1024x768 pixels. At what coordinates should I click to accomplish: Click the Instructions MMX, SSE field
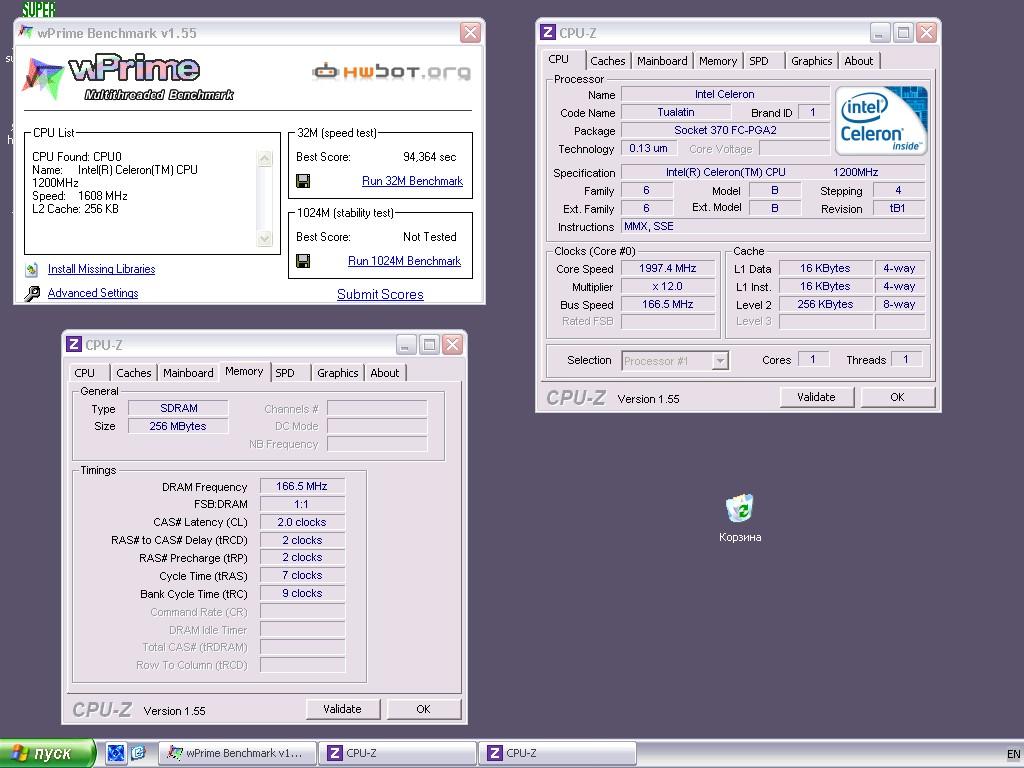pyautogui.click(x=773, y=227)
